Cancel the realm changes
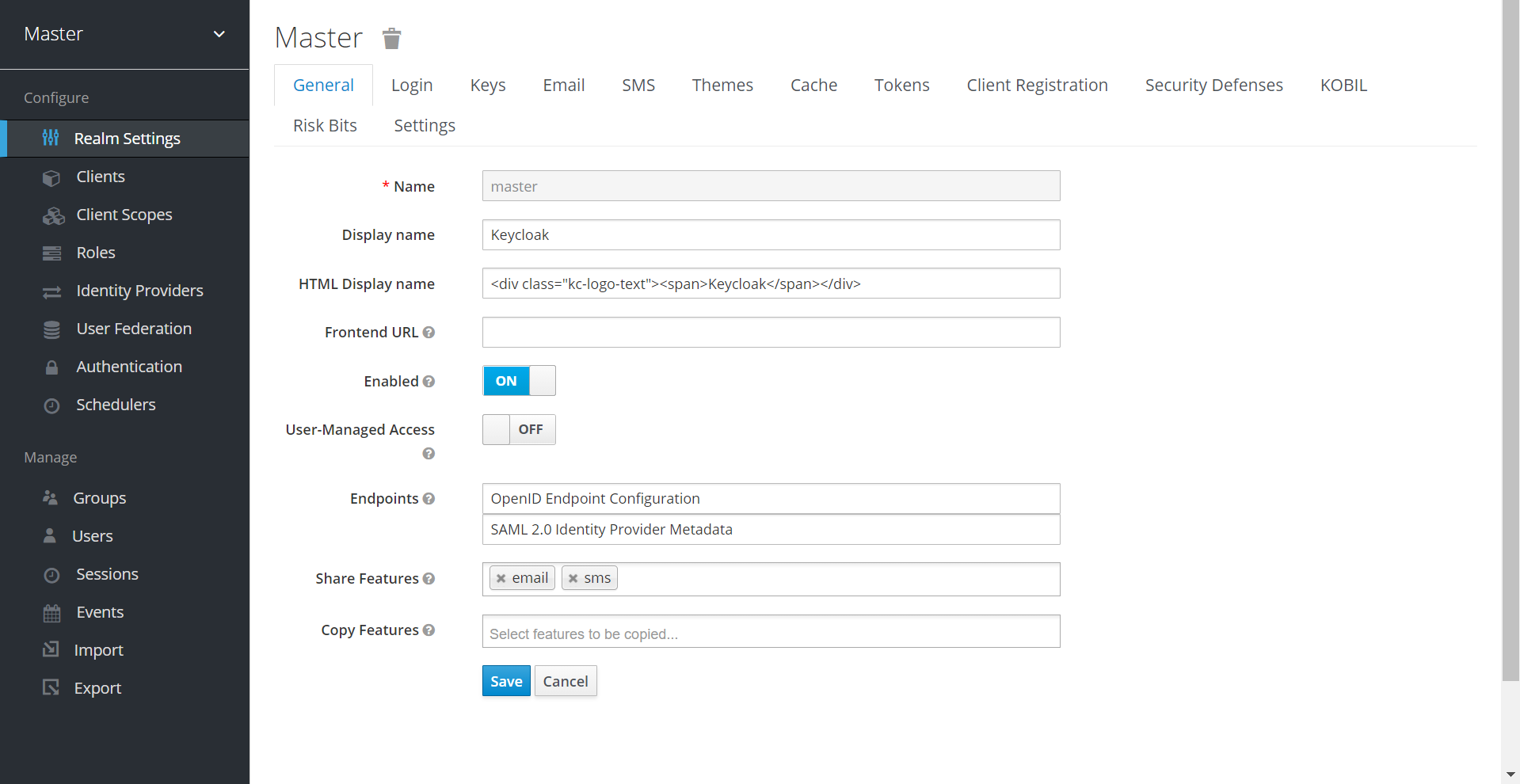Image resolution: width=1520 pixels, height=784 pixels. pos(566,681)
